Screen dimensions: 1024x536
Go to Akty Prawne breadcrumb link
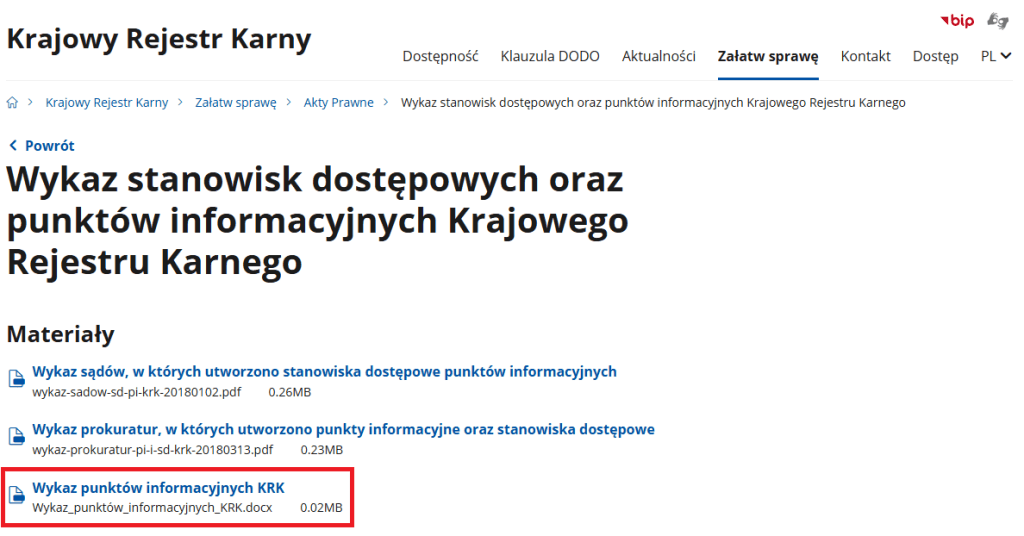tap(338, 103)
